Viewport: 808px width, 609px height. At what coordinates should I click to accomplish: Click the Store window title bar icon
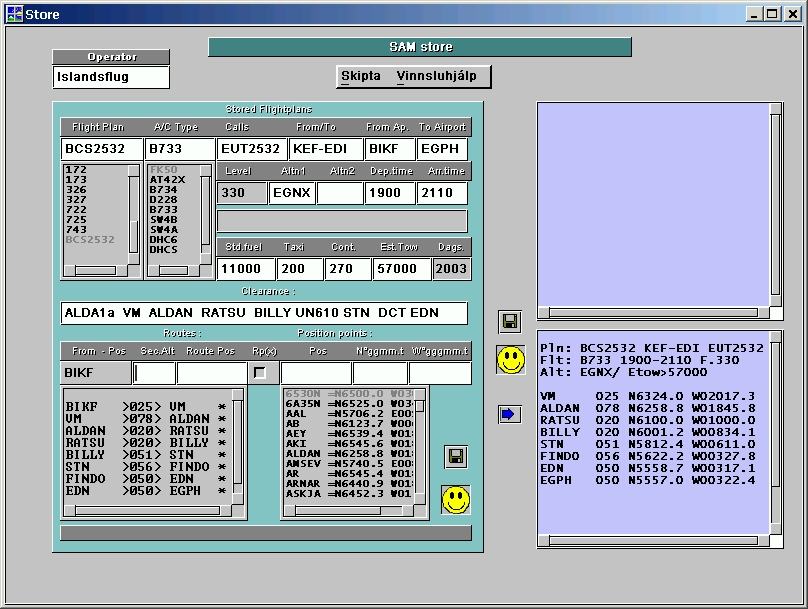click(x=14, y=14)
